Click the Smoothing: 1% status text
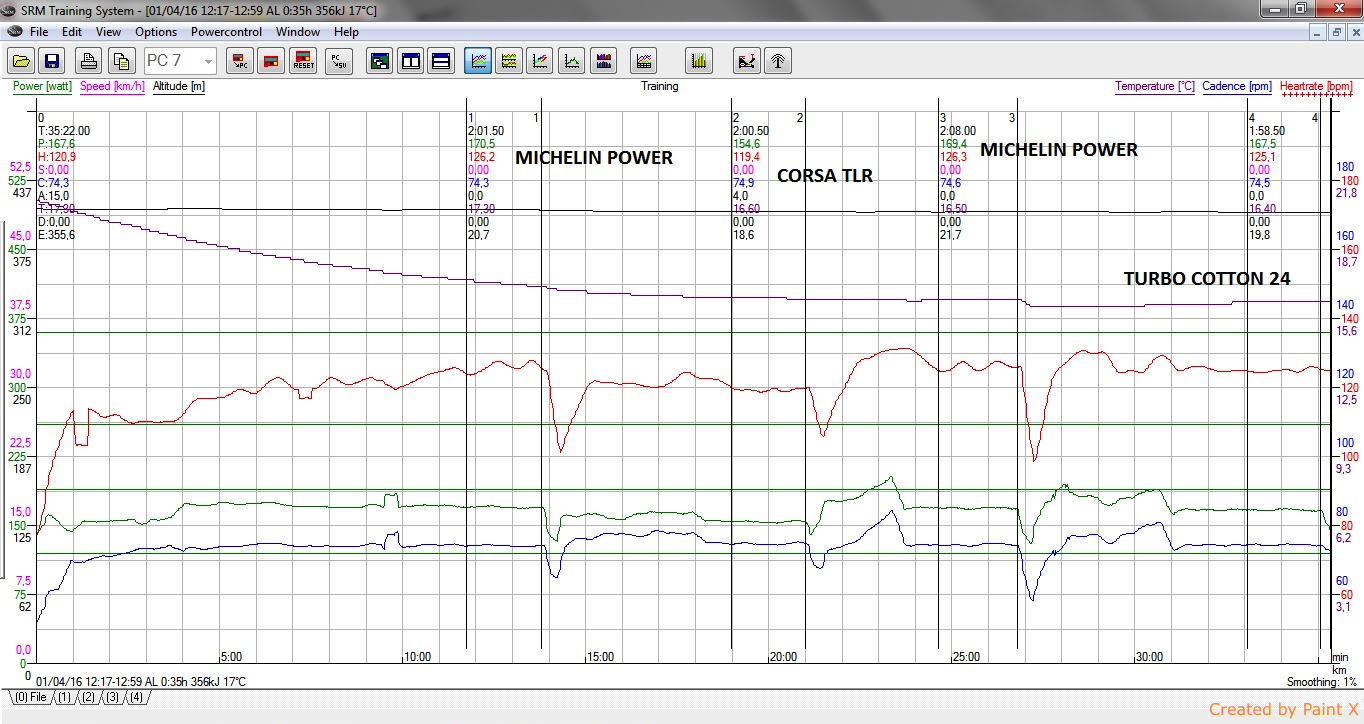 (x=1321, y=682)
